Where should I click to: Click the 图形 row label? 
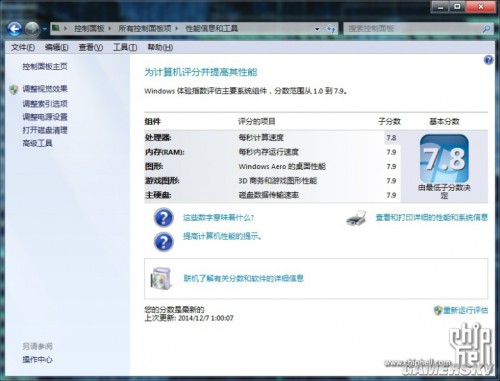(154, 166)
